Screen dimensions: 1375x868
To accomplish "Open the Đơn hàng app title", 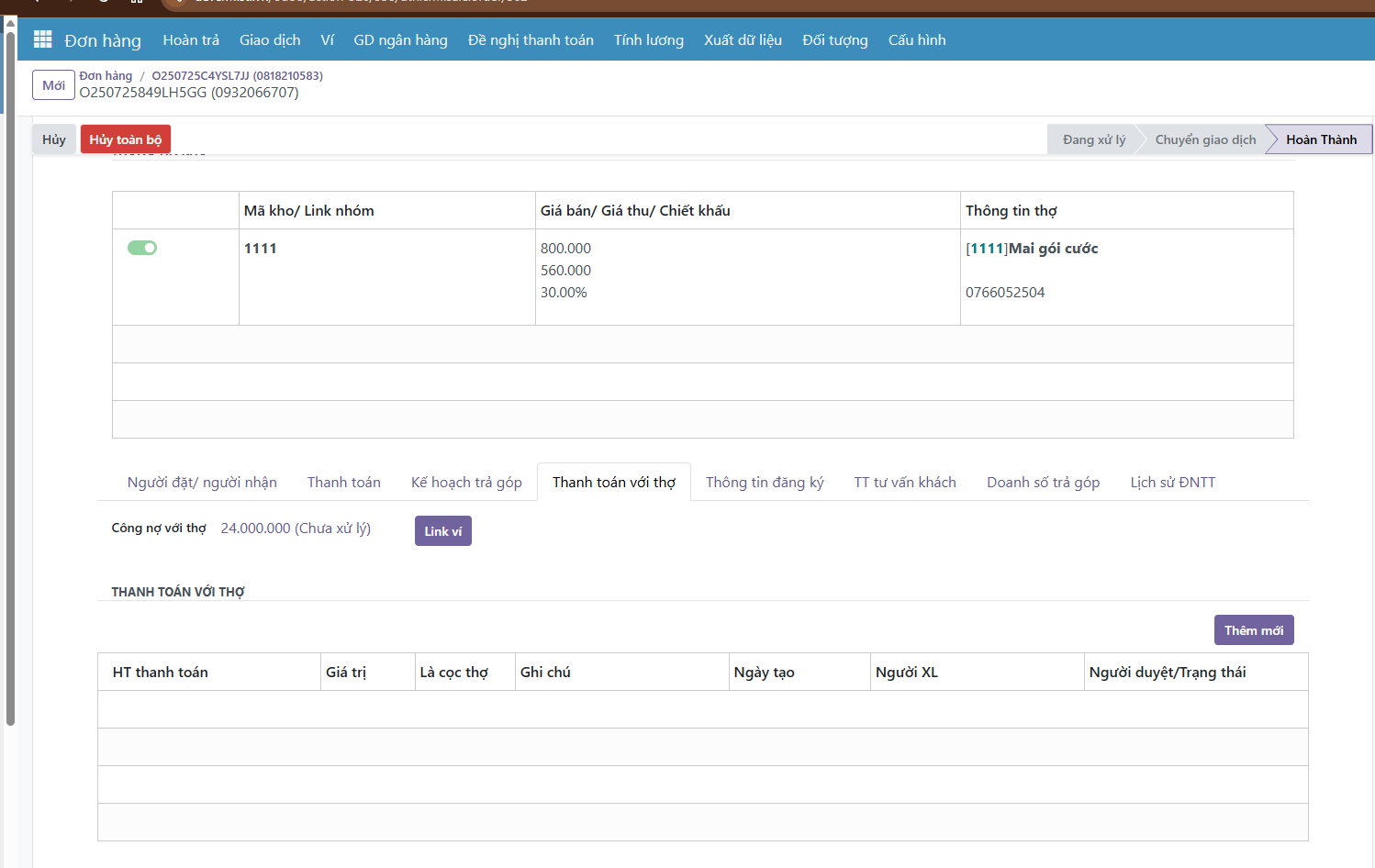I will click(103, 40).
